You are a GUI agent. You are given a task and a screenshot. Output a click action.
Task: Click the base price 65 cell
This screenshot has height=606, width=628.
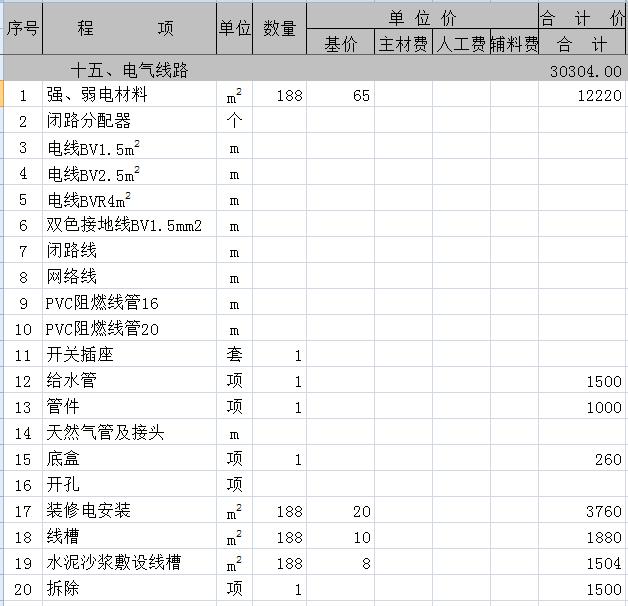point(340,95)
